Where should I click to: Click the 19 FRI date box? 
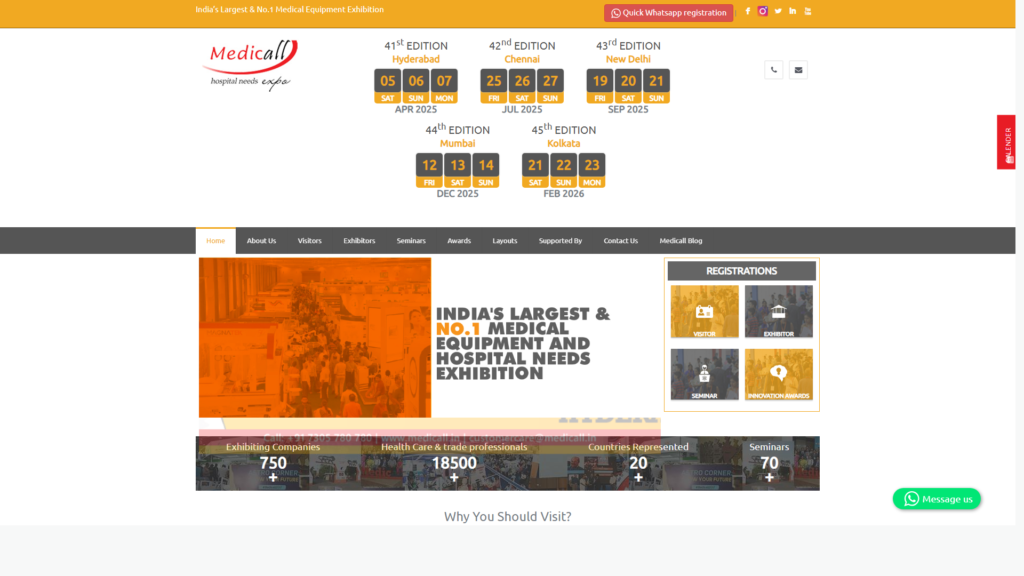600,86
